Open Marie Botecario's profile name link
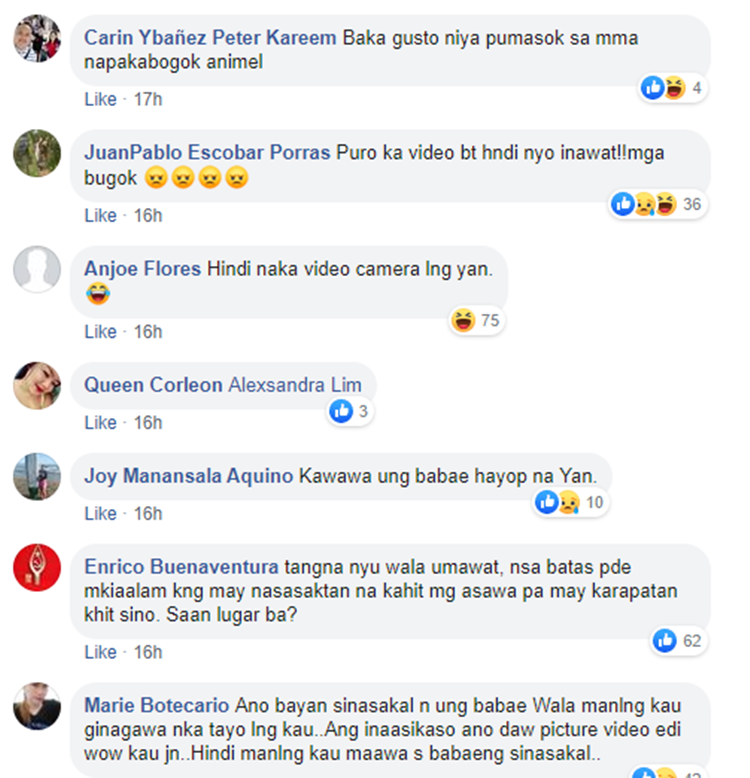Viewport: 750px width, 778px height. [x=157, y=706]
